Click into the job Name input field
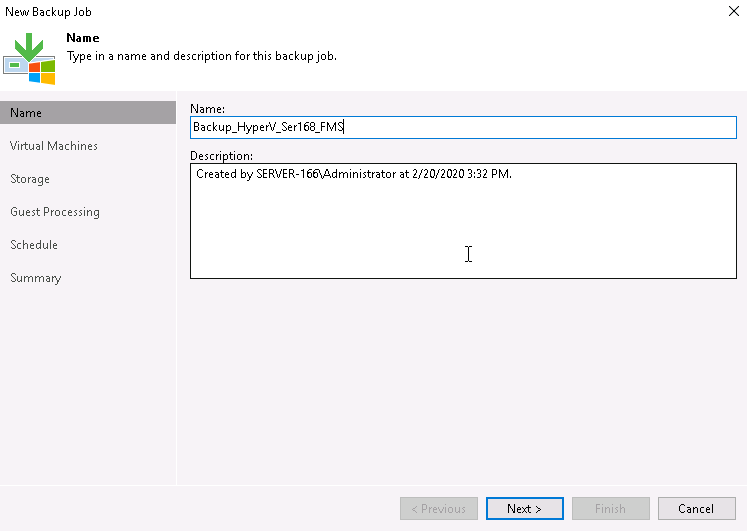 462,127
